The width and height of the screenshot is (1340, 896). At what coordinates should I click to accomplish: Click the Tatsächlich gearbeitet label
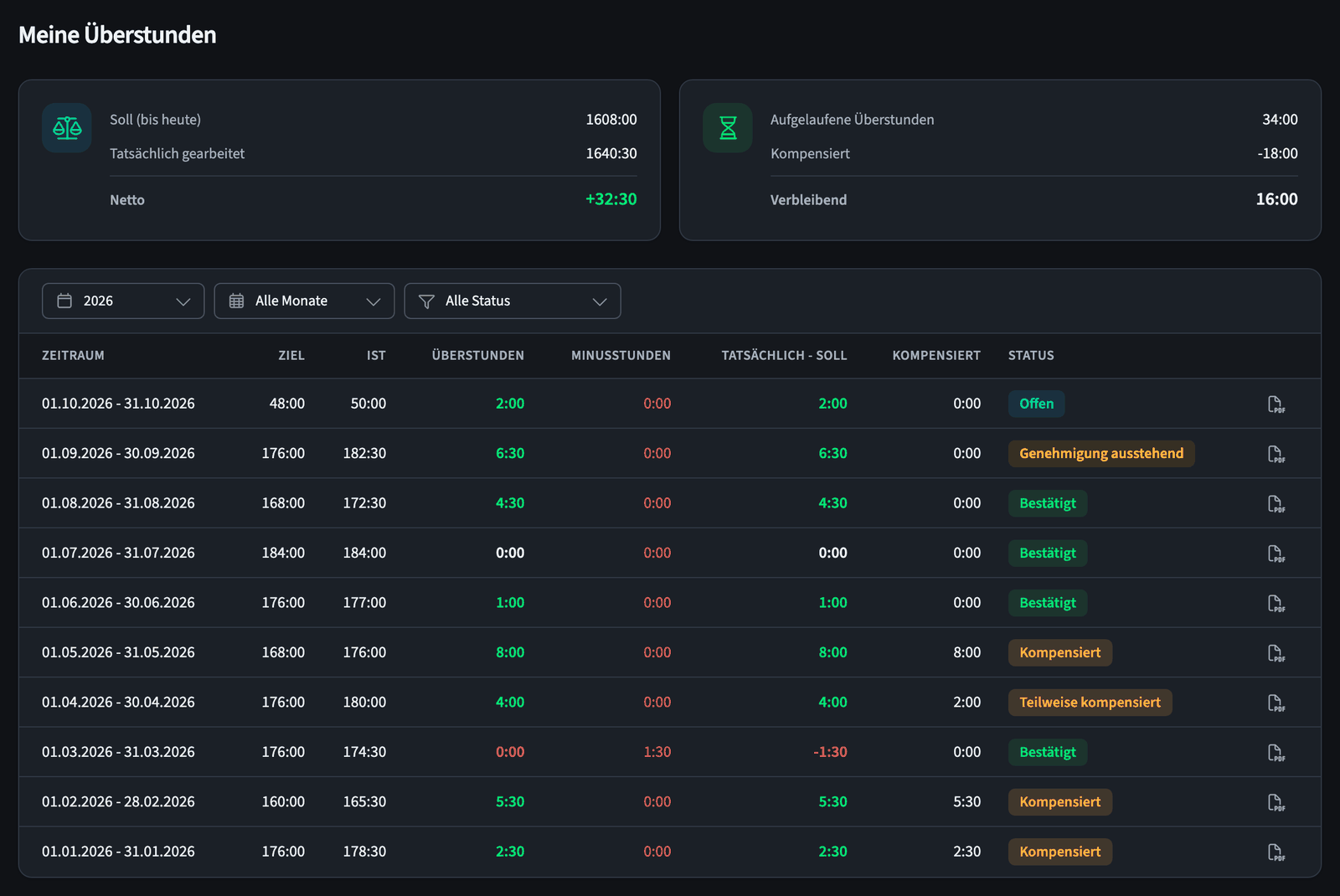(177, 153)
